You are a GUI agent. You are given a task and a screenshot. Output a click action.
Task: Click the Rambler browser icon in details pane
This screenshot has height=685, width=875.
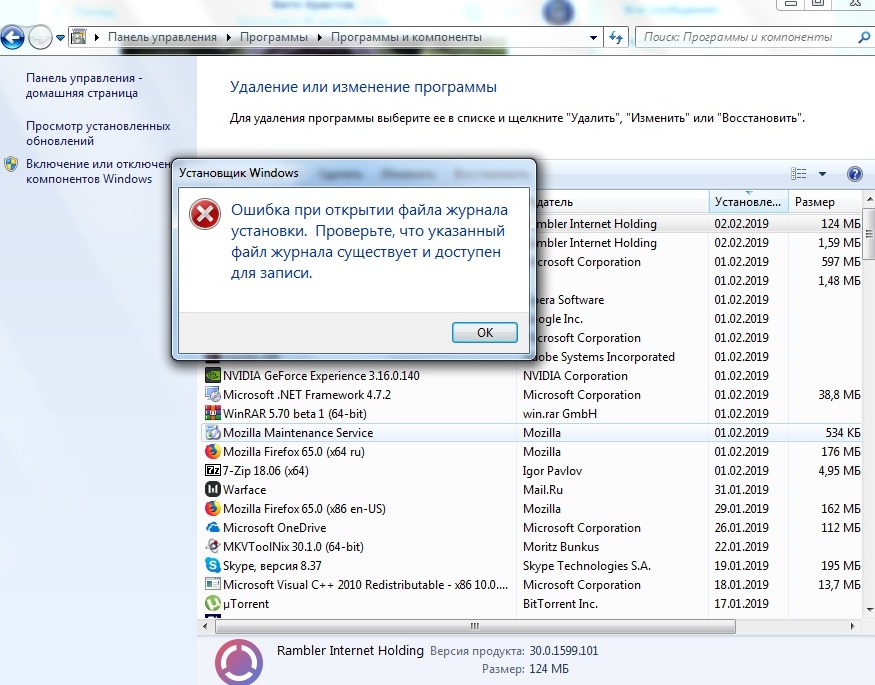click(x=239, y=662)
